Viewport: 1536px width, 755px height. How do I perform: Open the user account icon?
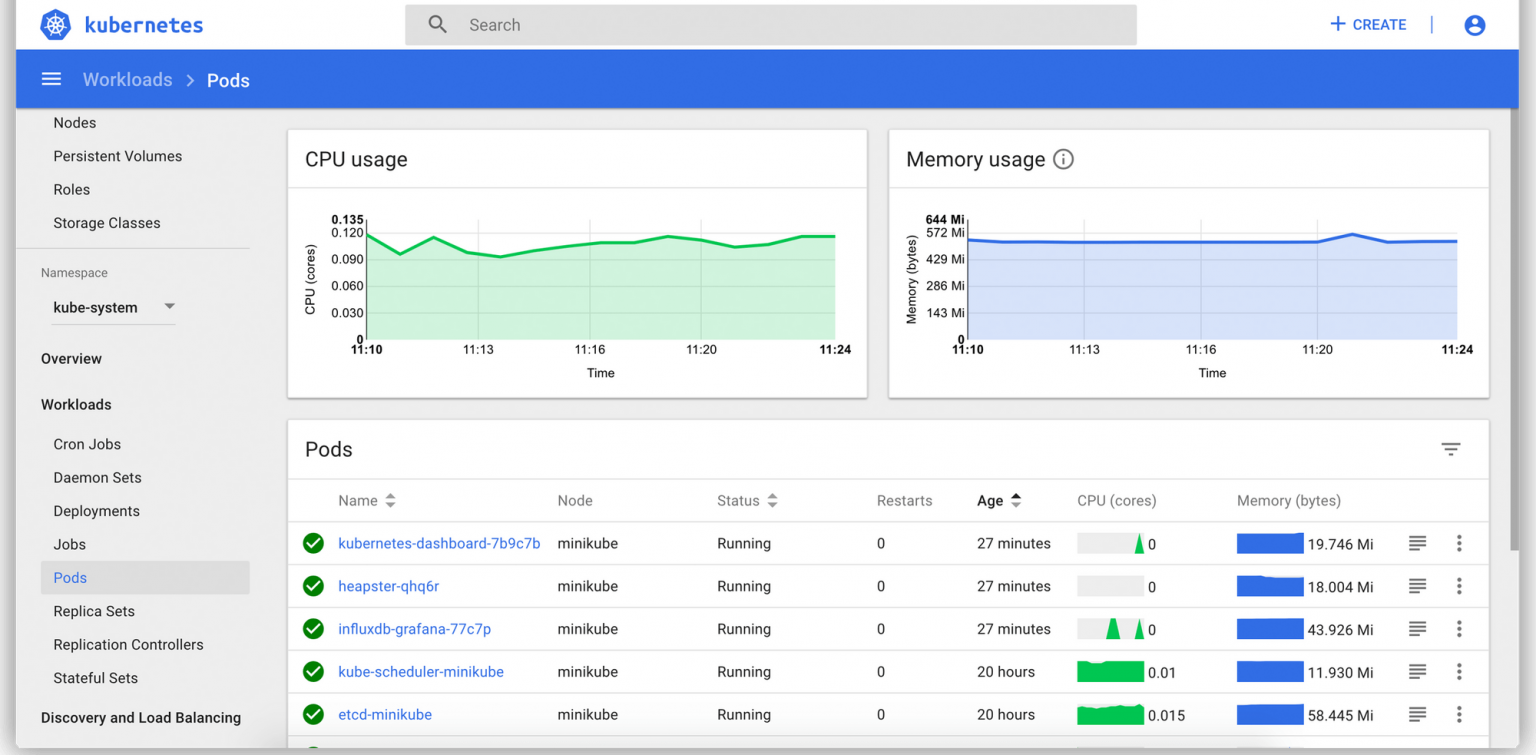[x=1474, y=25]
